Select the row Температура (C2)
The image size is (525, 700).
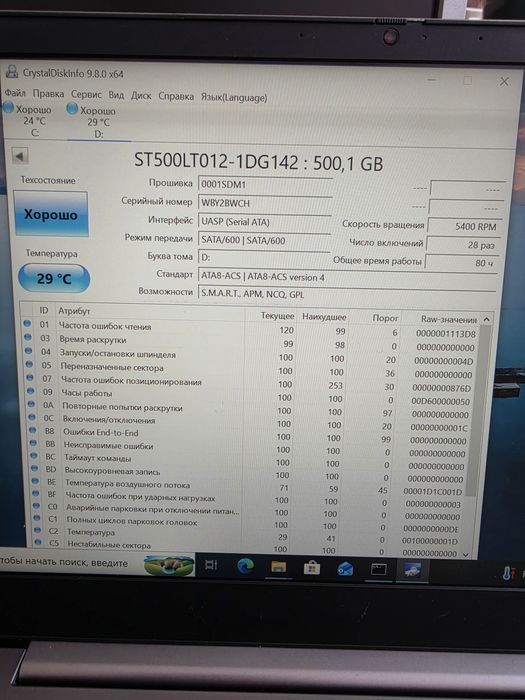[x=248, y=533]
